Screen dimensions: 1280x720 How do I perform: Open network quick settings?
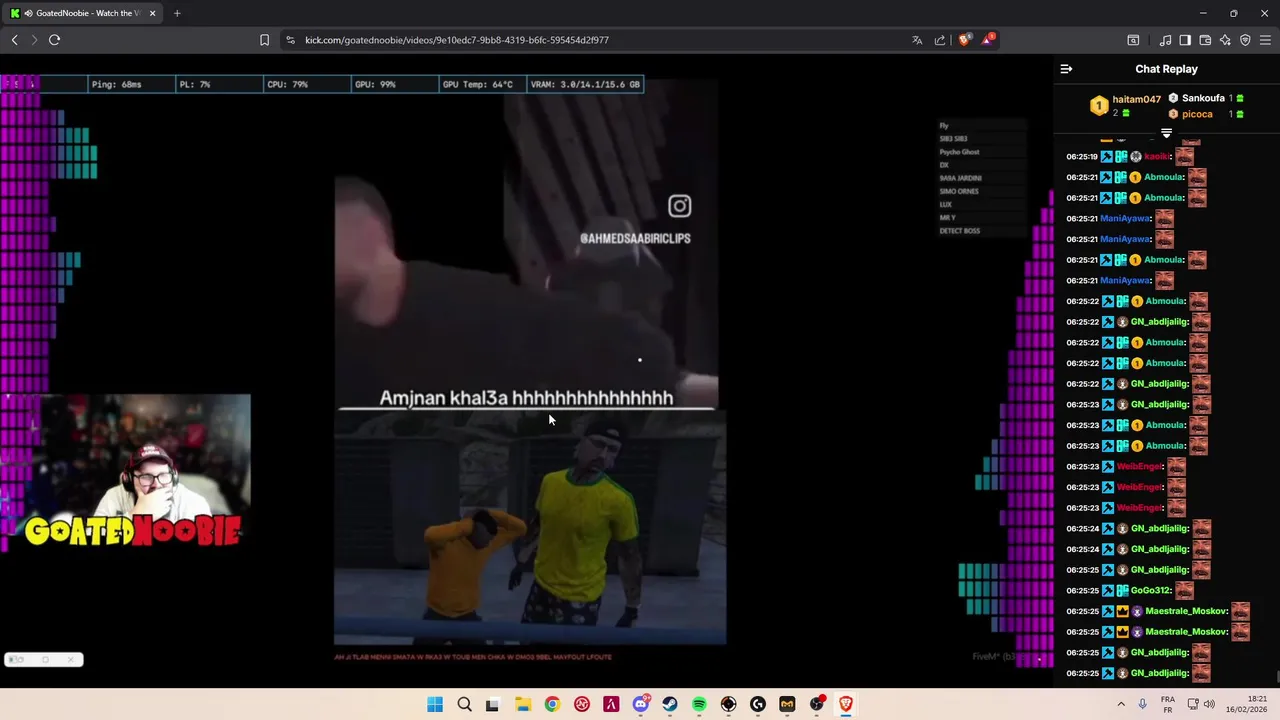click(1191, 705)
